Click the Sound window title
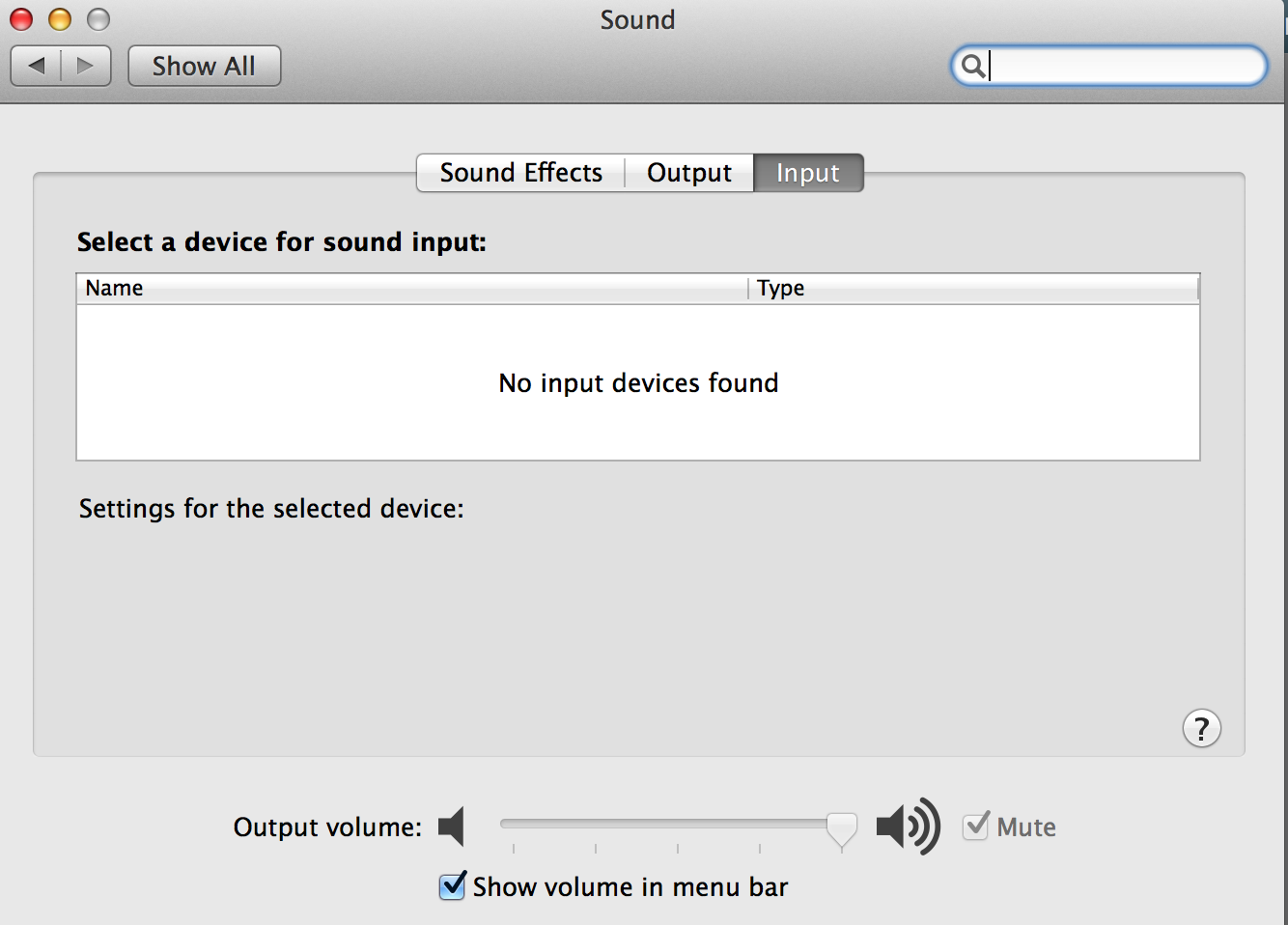 tap(637, 19)
